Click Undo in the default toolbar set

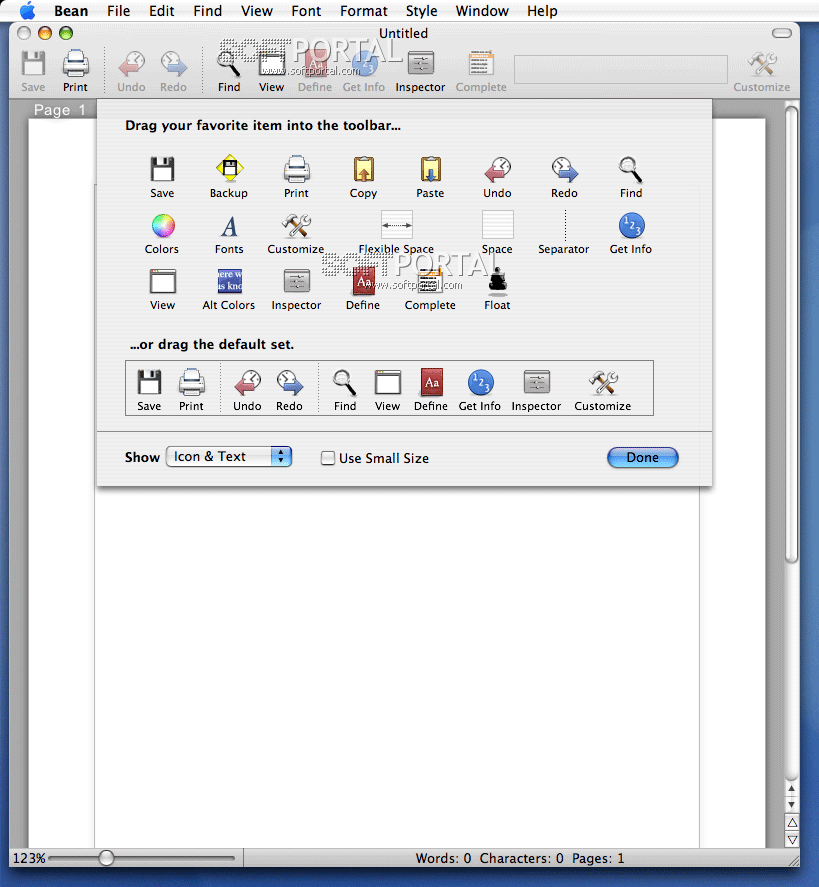[247, 389]
